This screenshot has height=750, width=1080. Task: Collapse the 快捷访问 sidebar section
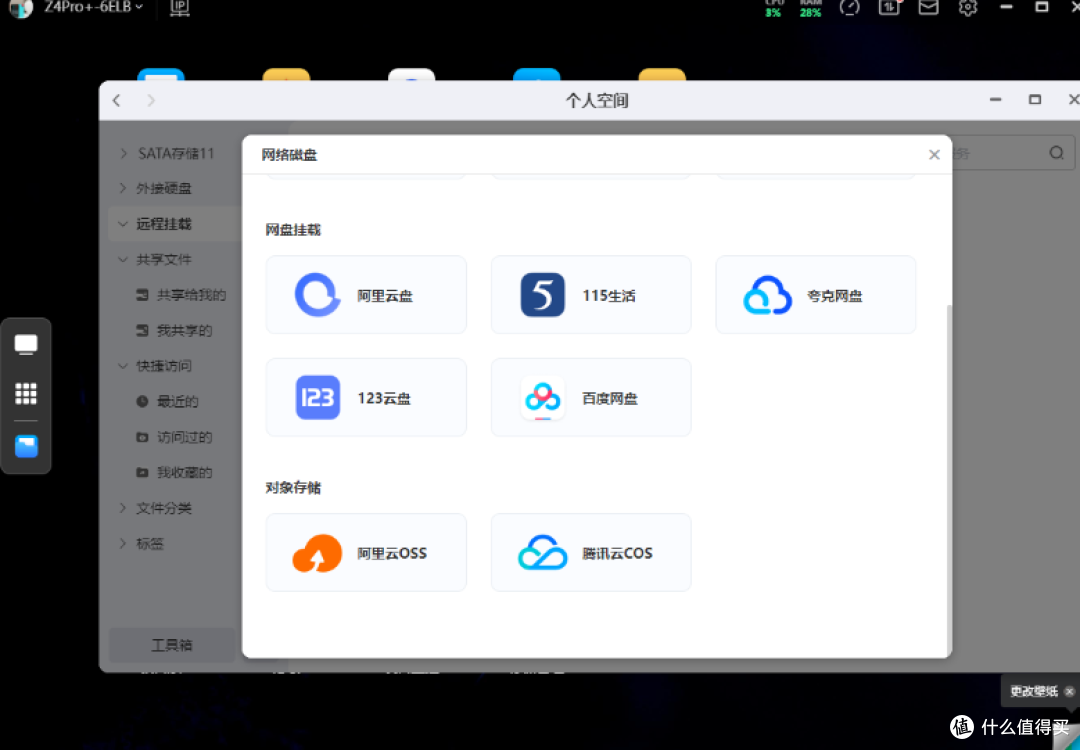point(123,366)
